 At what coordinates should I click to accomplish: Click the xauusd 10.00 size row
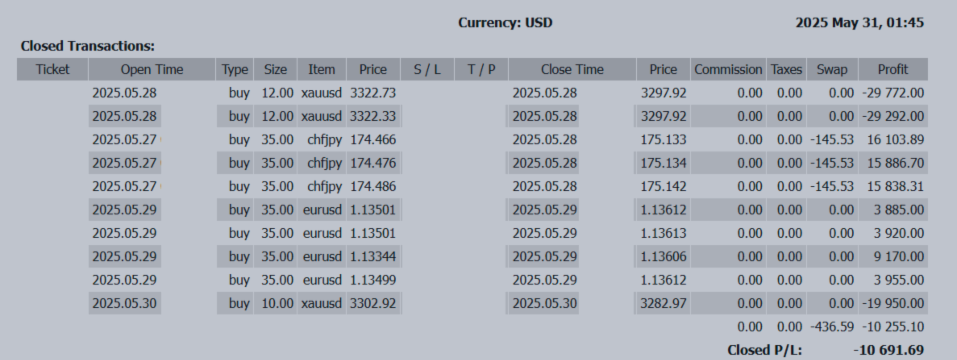point(472,303)
